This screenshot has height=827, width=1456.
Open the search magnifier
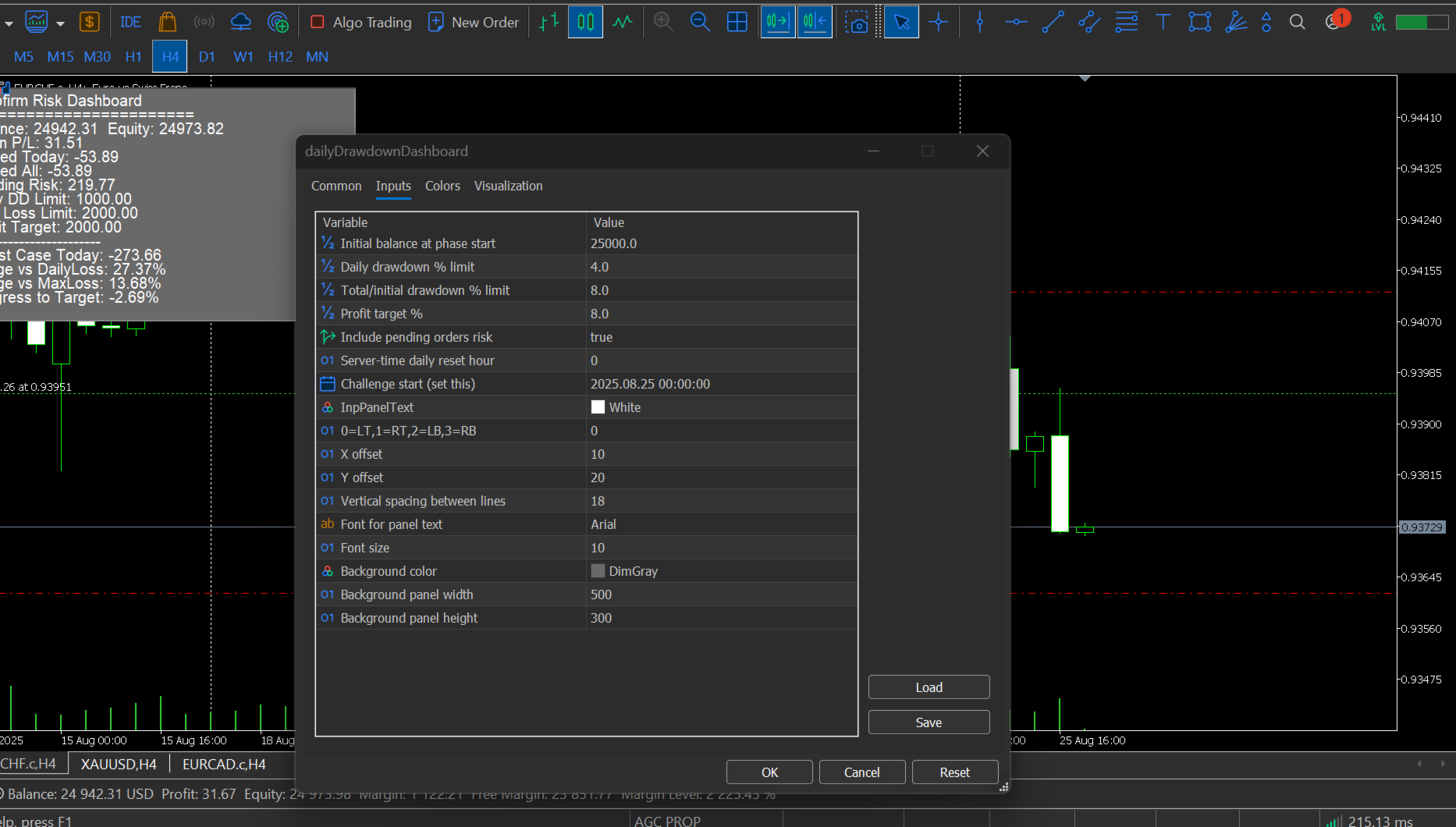[1297, 22]
